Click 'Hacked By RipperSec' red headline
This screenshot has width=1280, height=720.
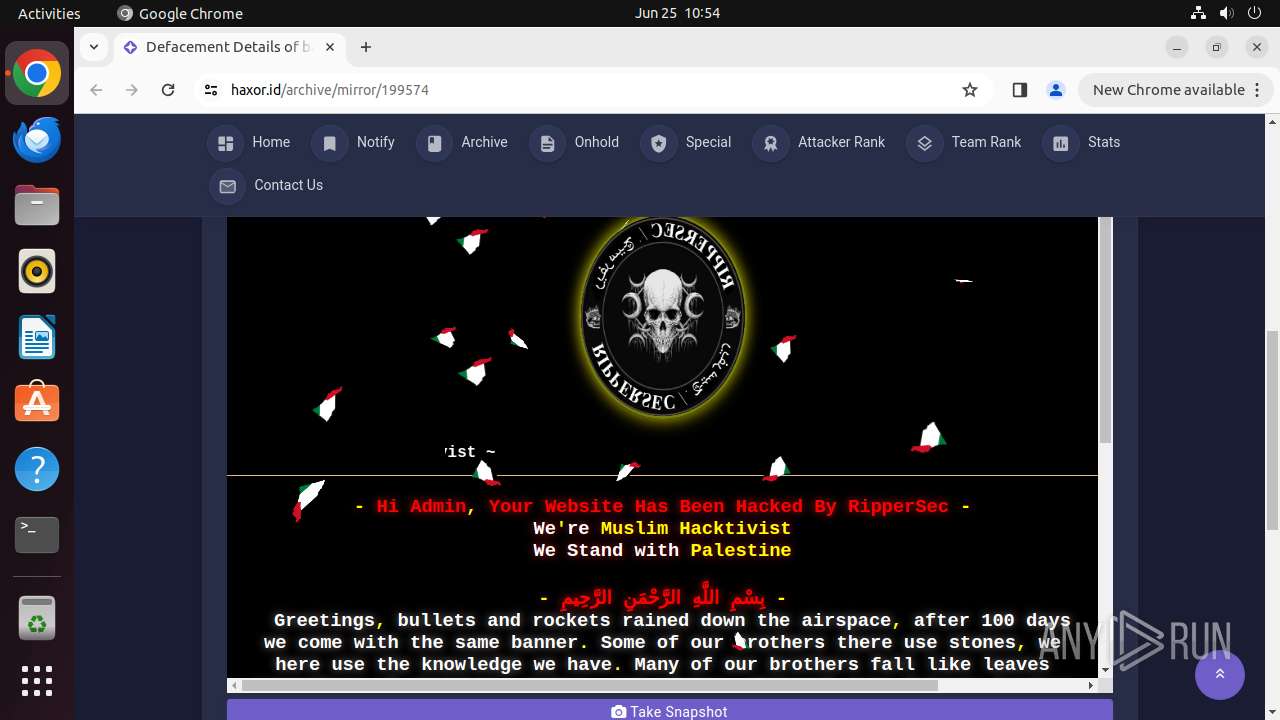(x=661, y=506)
